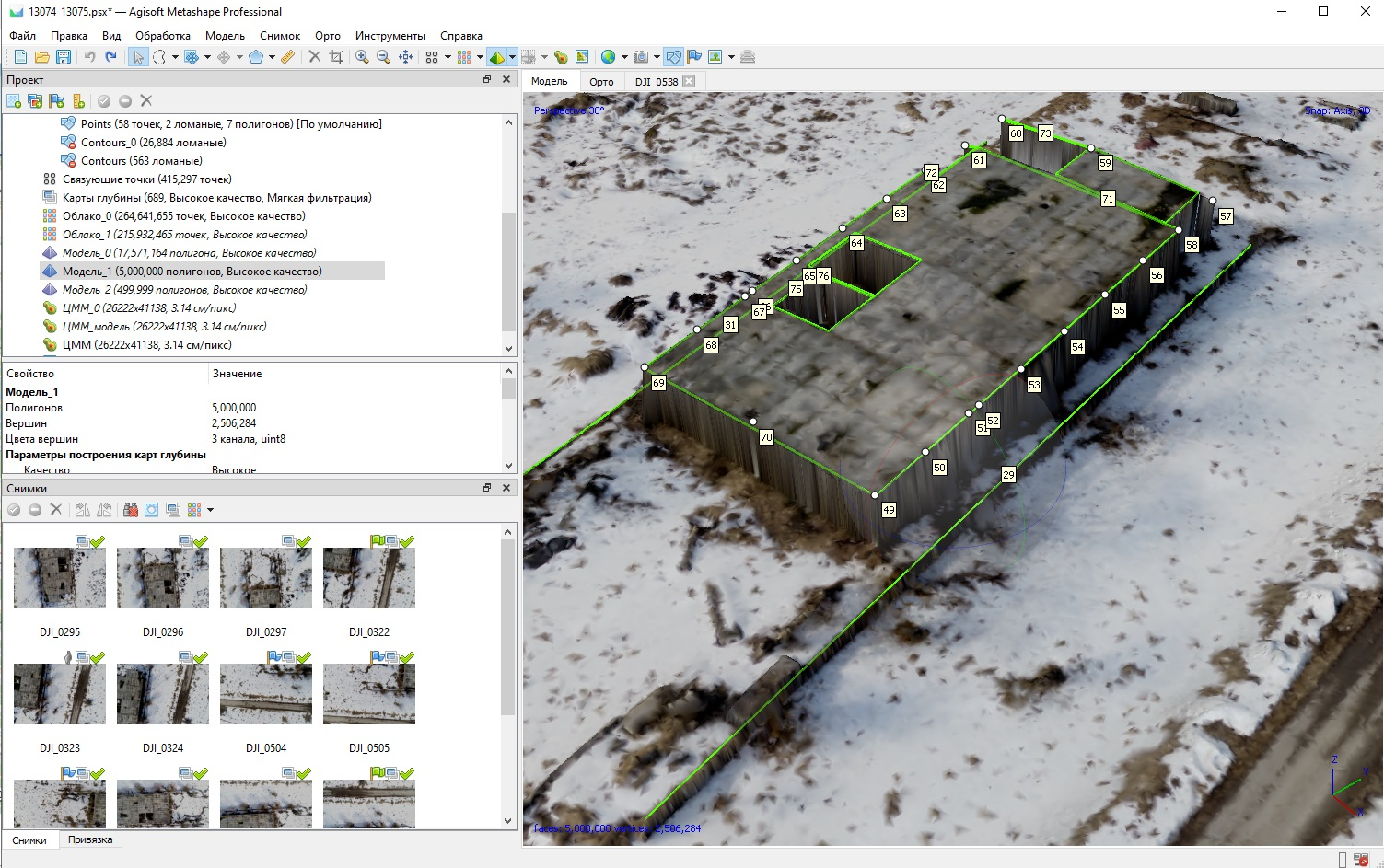This screenshot has height=868, width=1384.
Task: Toggle Show Images in the toolbar
Action: pyautogui.click(x=715, y=57)
